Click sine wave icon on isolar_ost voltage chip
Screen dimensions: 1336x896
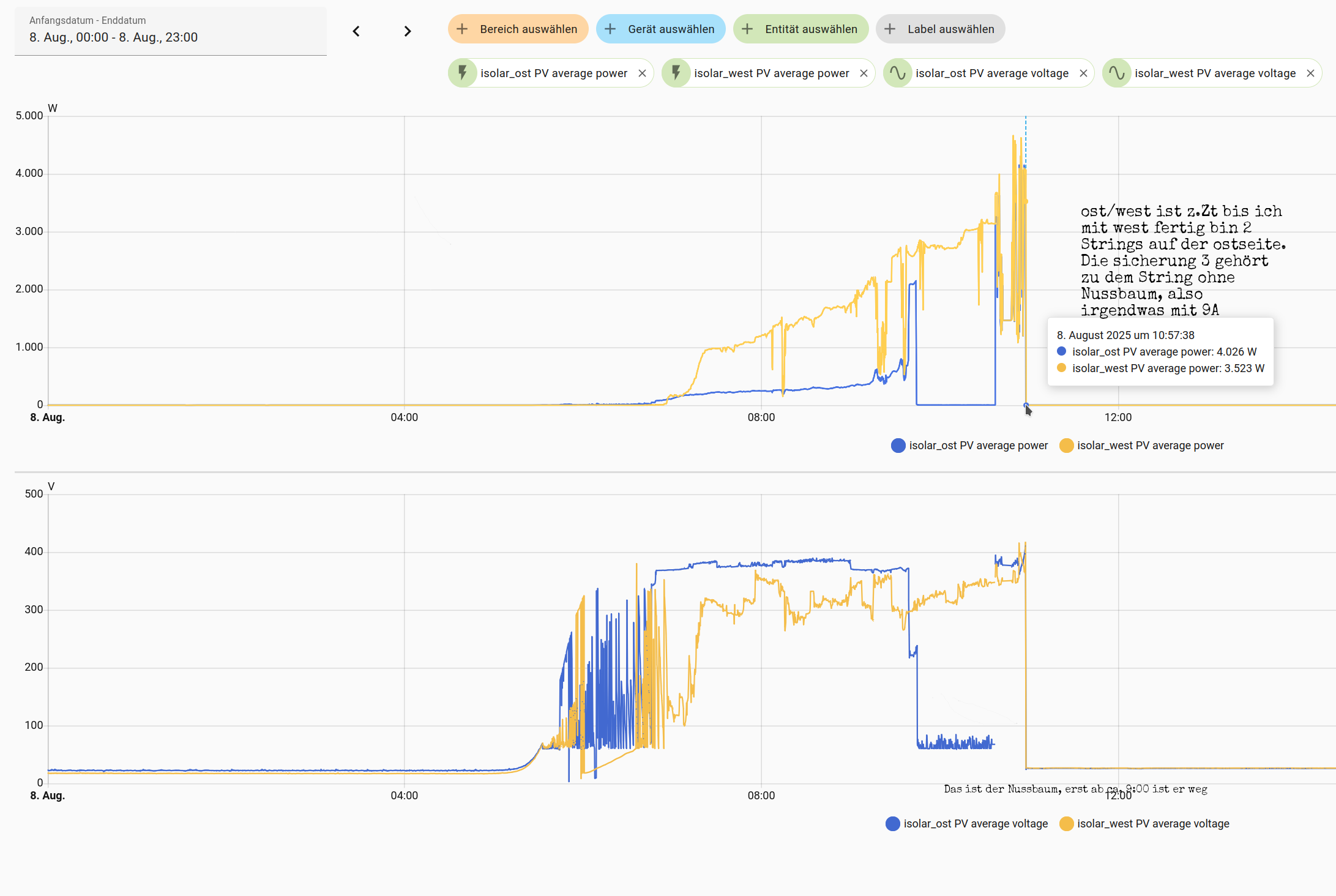click(x=898, y=73)
